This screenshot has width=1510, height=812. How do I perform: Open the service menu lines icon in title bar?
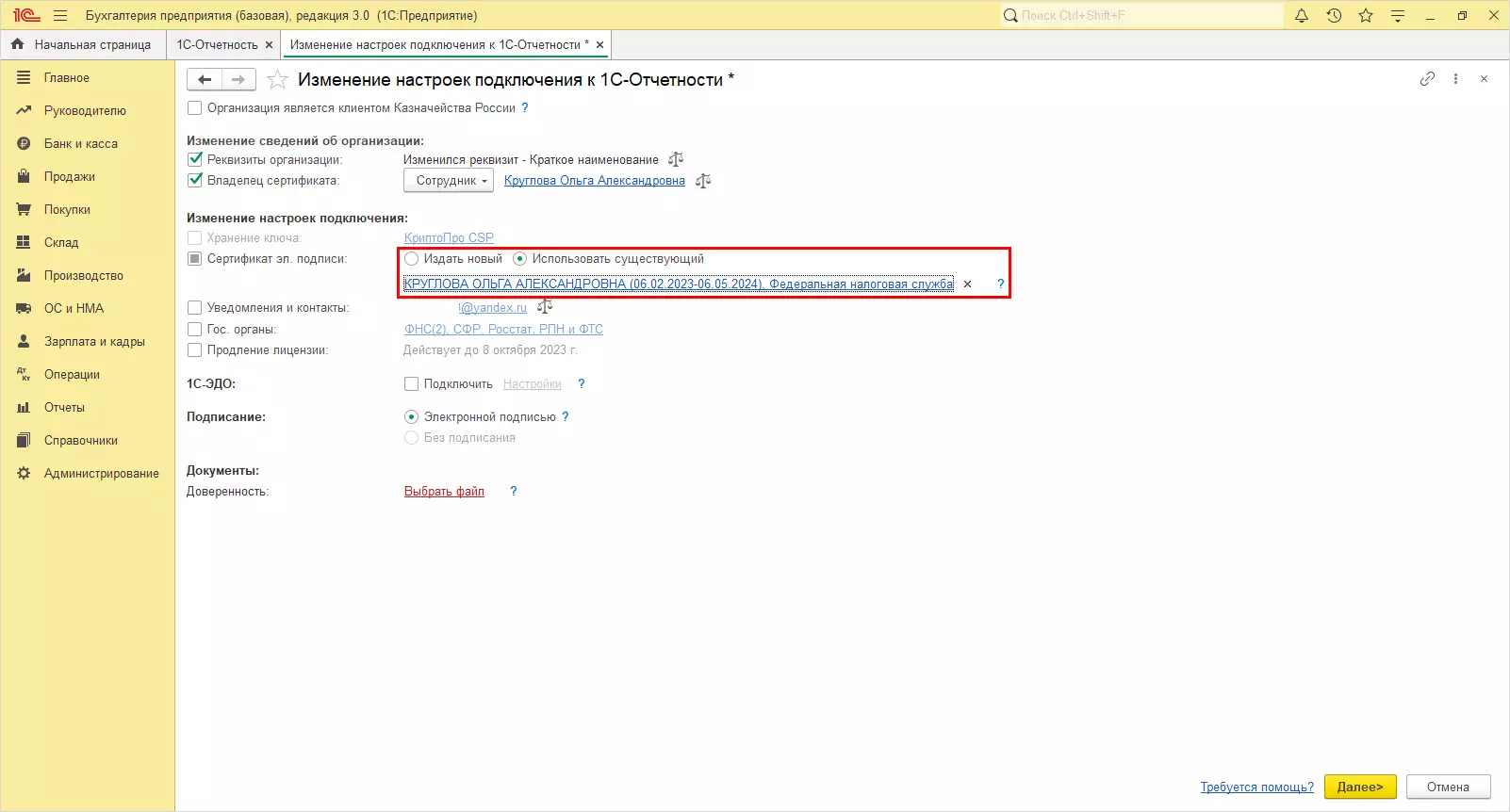click(x=1398, y=15)
